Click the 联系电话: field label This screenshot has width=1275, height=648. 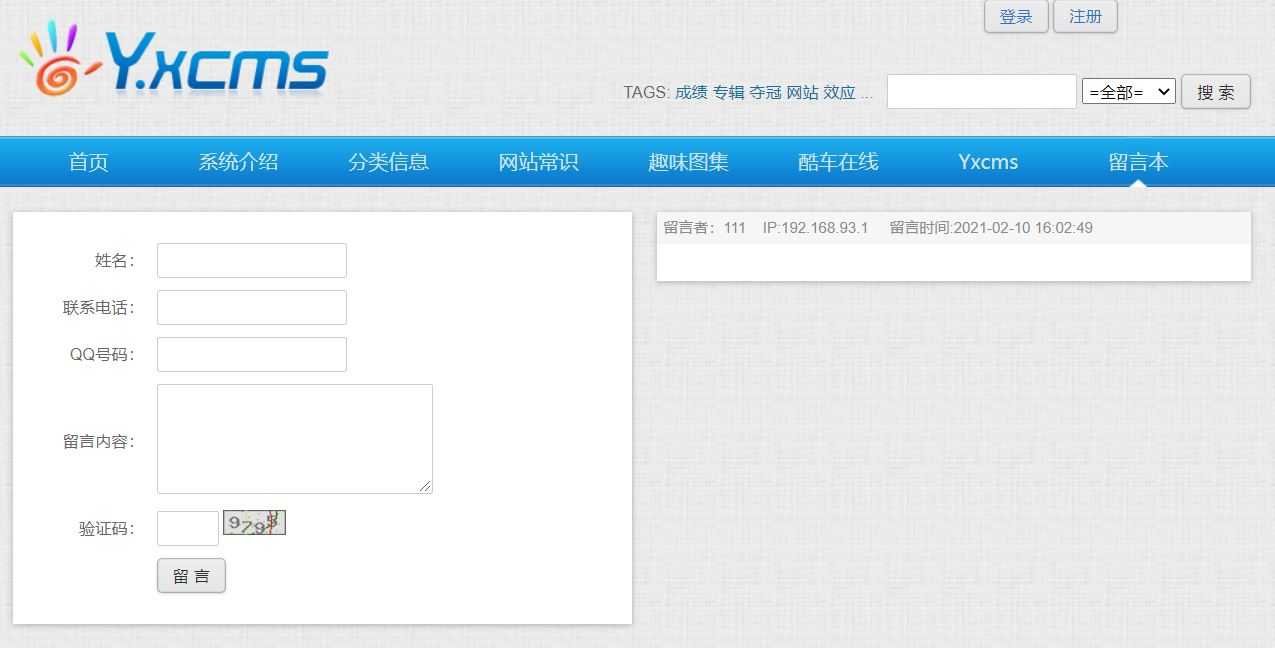click(99, 308)
